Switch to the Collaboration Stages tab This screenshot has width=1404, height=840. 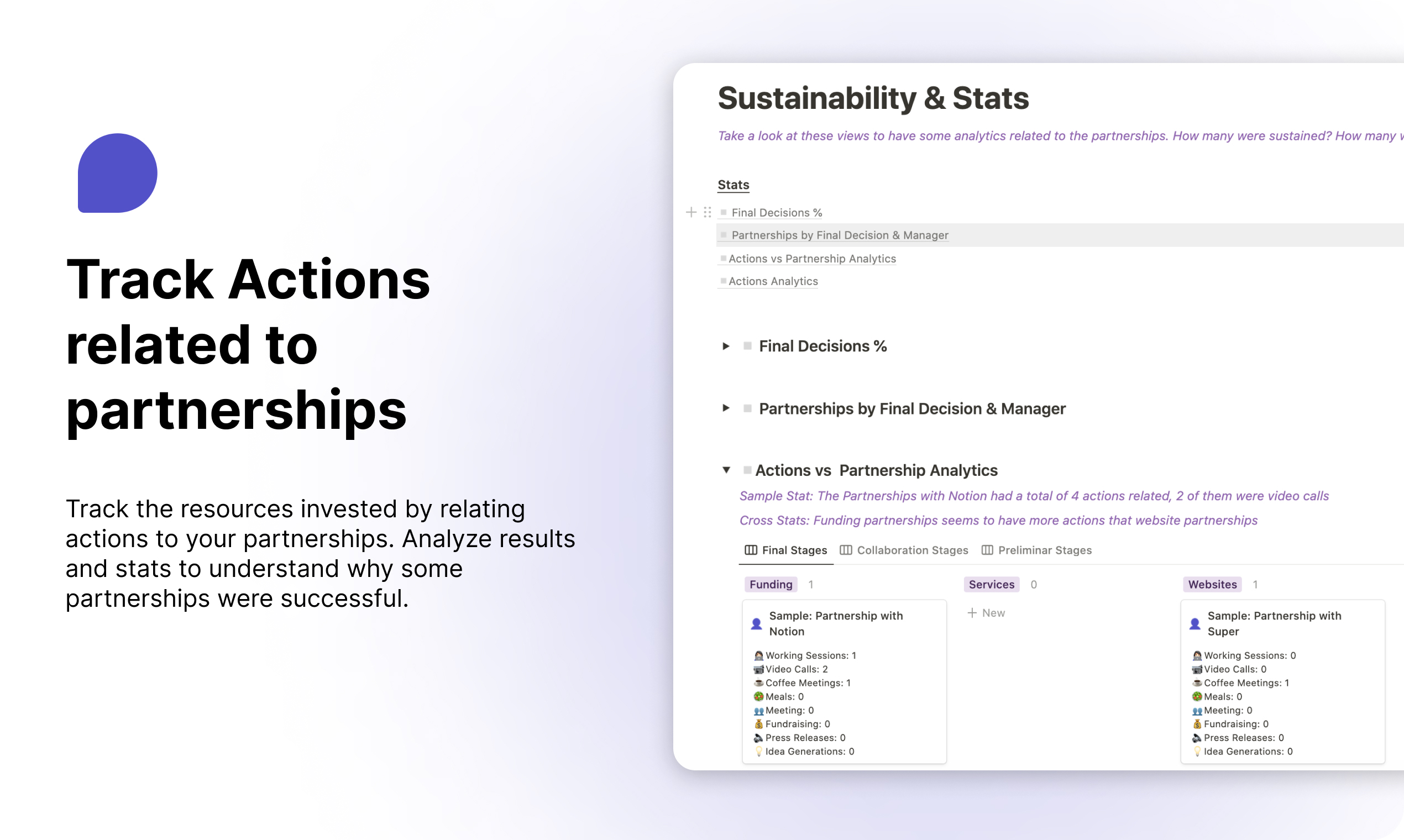coord(911,550)
